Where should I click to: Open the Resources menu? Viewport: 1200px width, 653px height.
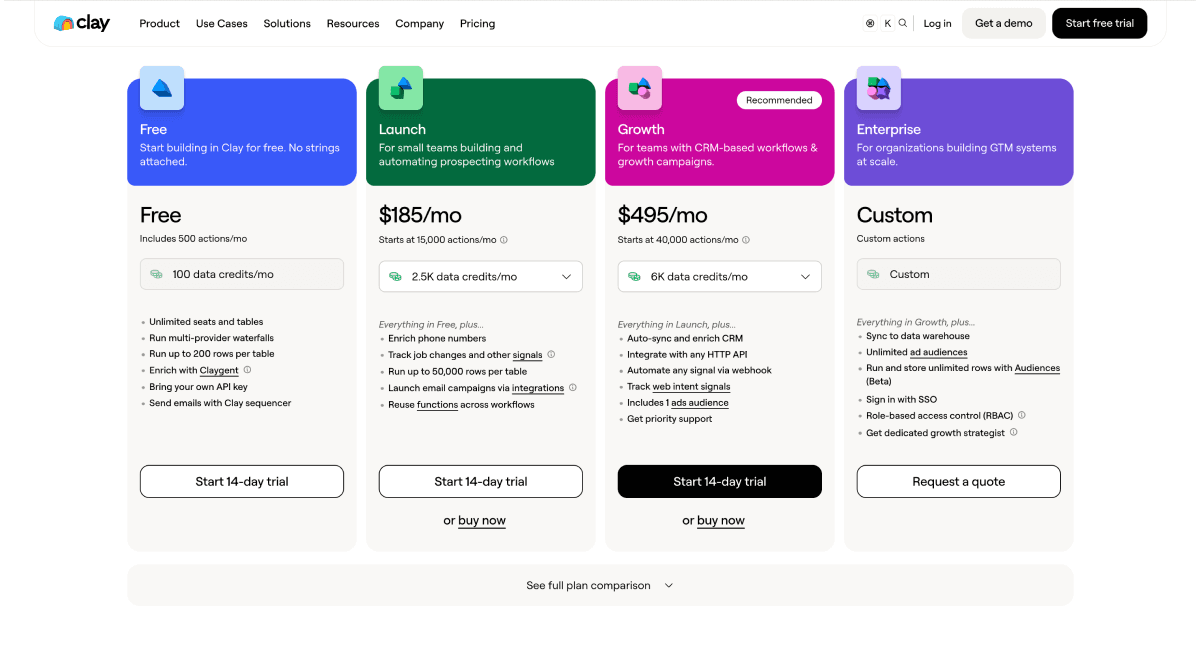point(353,23)
